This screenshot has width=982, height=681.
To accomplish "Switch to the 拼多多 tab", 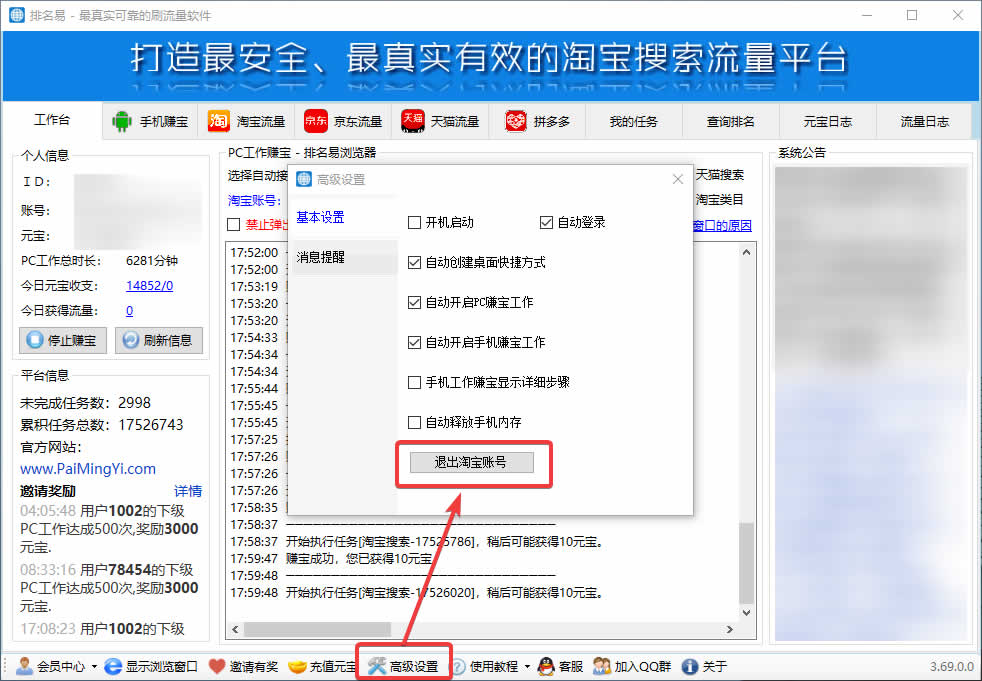I will point(537,121).
